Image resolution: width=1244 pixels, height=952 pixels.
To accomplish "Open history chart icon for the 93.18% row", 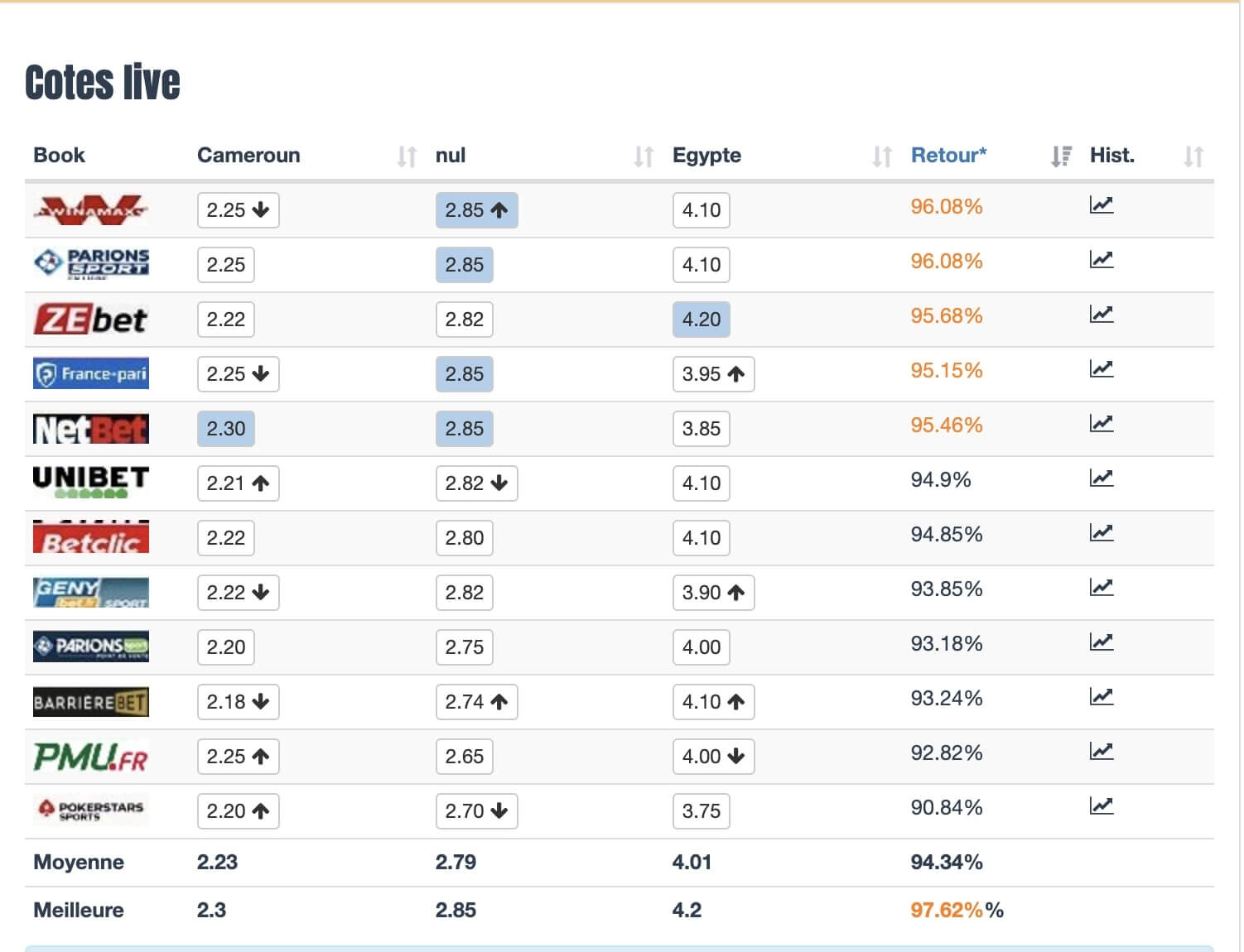I will click(1101, 642).
